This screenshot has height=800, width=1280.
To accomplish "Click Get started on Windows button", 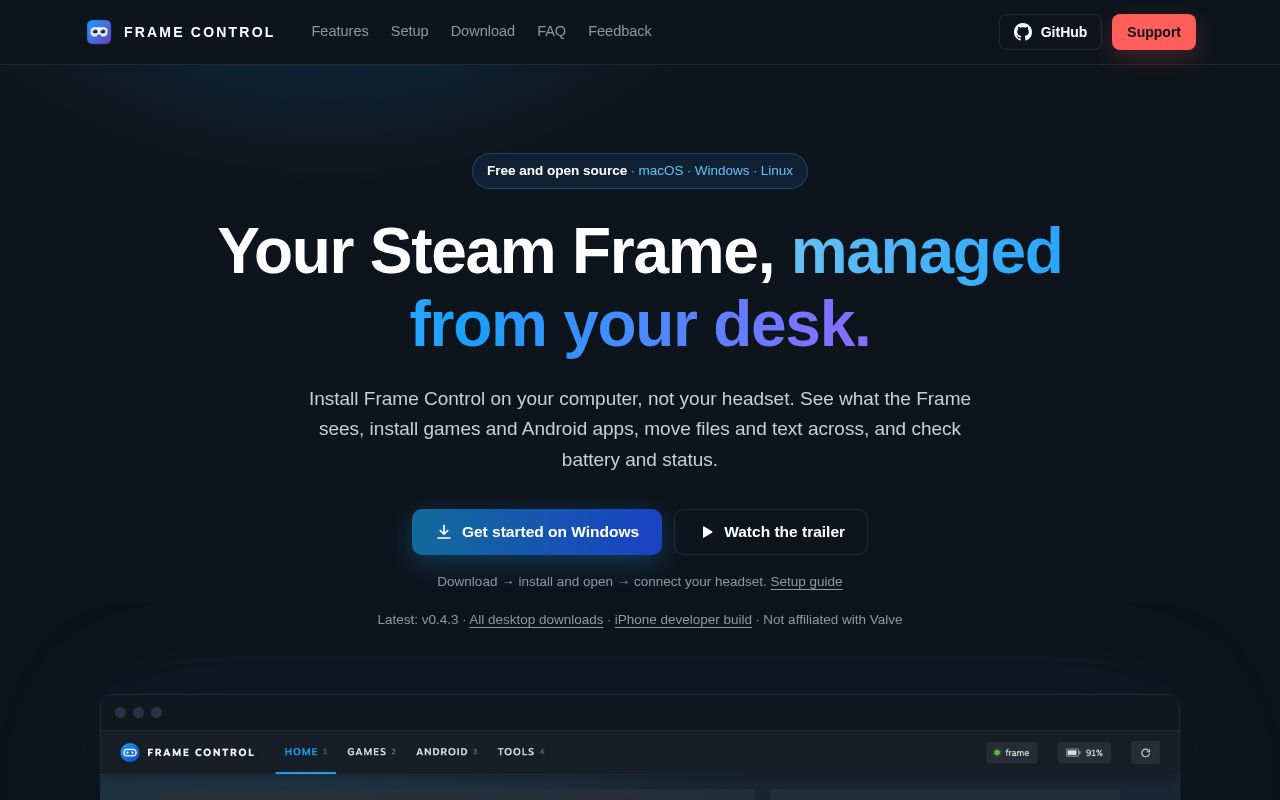I will (537, 532).
